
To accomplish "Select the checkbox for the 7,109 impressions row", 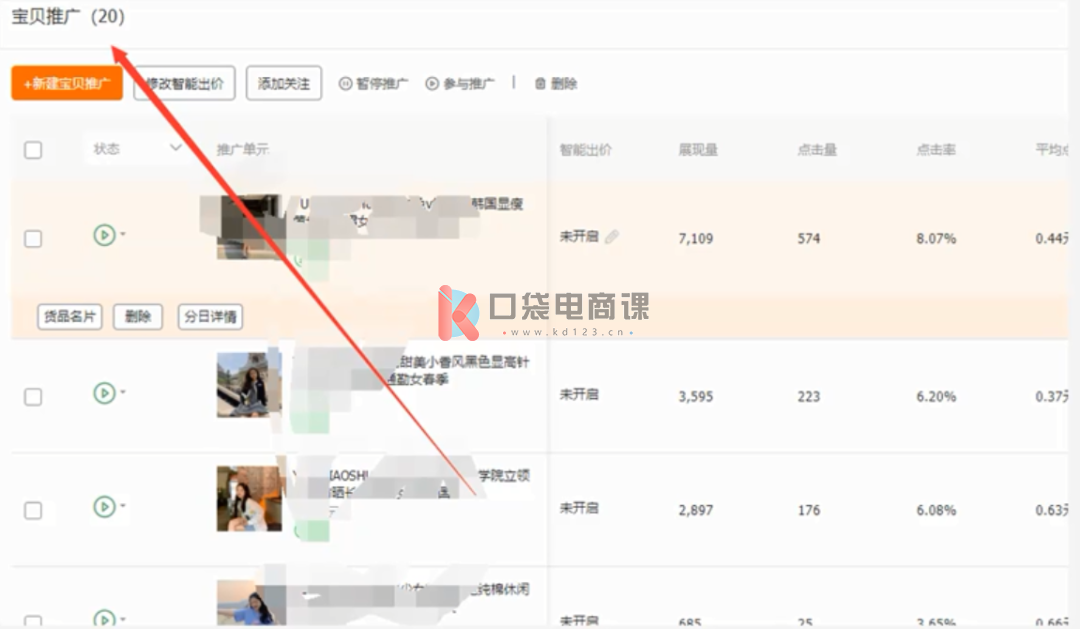I will coord(33,238).
